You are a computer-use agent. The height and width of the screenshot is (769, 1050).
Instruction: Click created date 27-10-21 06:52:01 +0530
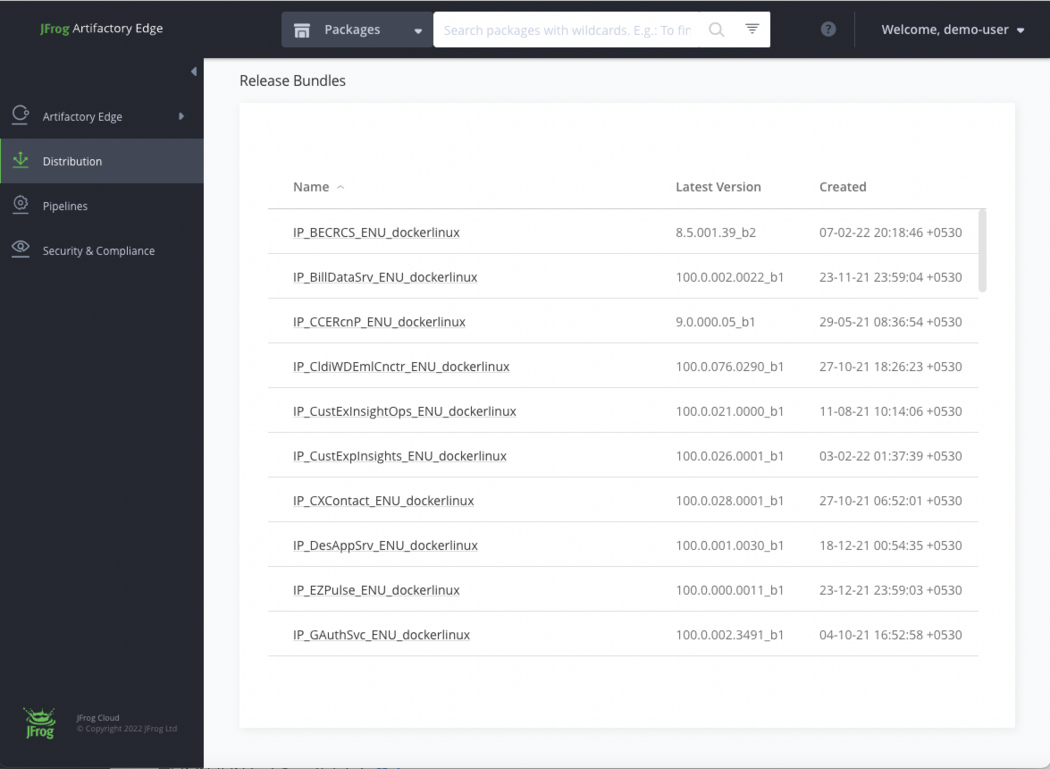[x=891, y=501]
